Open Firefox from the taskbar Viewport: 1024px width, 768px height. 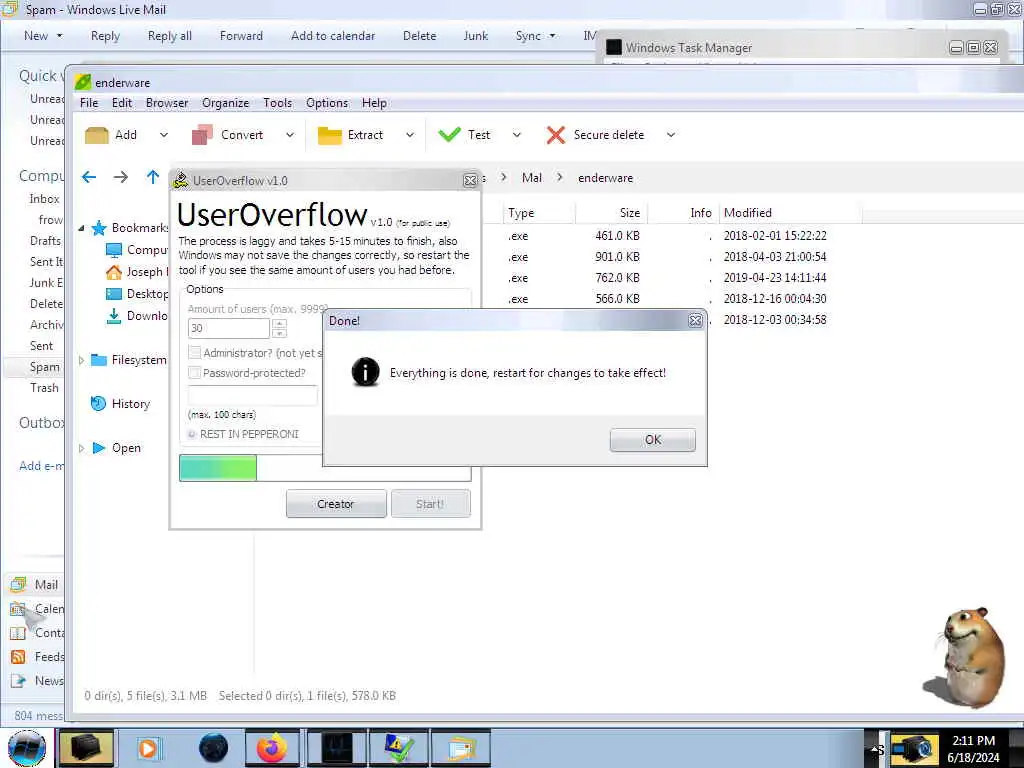click(272, 748)
